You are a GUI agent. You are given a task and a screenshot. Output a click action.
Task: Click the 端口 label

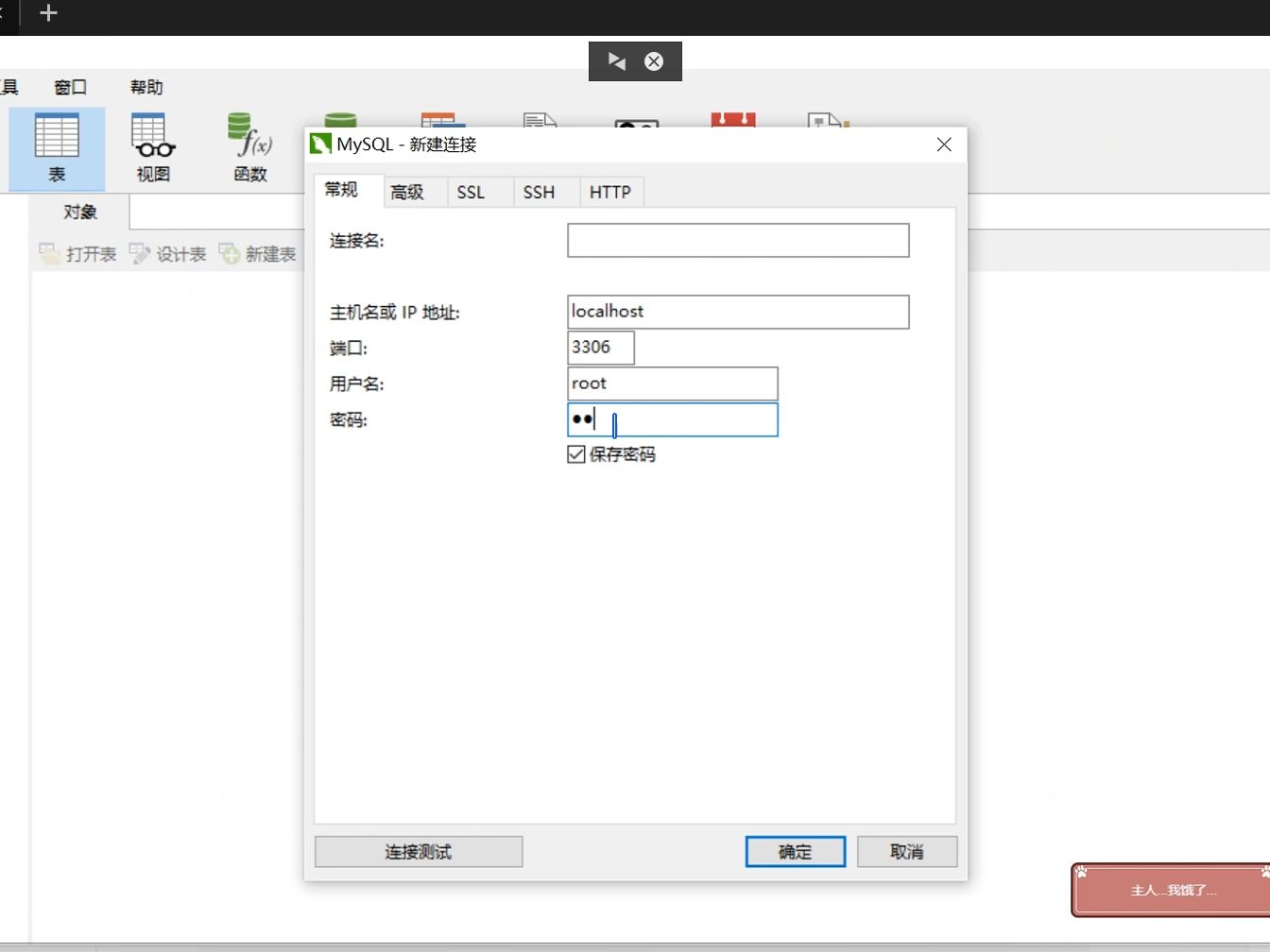[348, 348]
